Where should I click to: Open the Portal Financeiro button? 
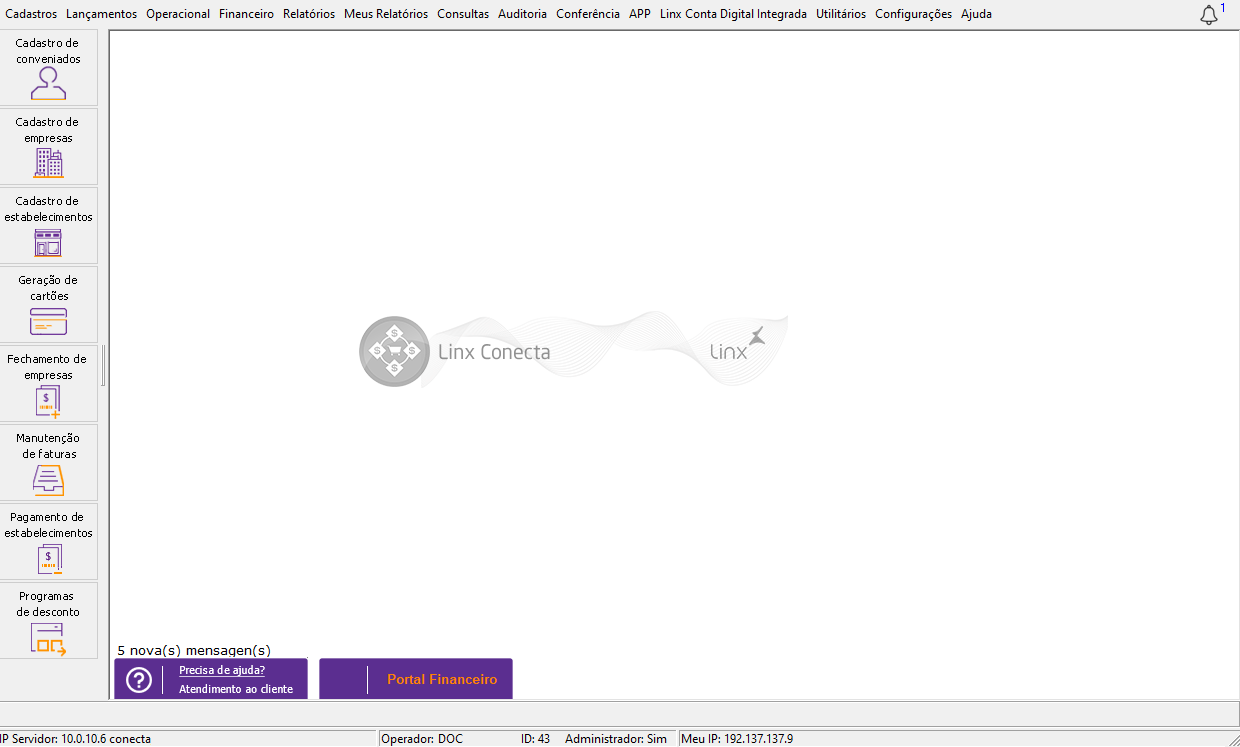click(x=416, y=679)
